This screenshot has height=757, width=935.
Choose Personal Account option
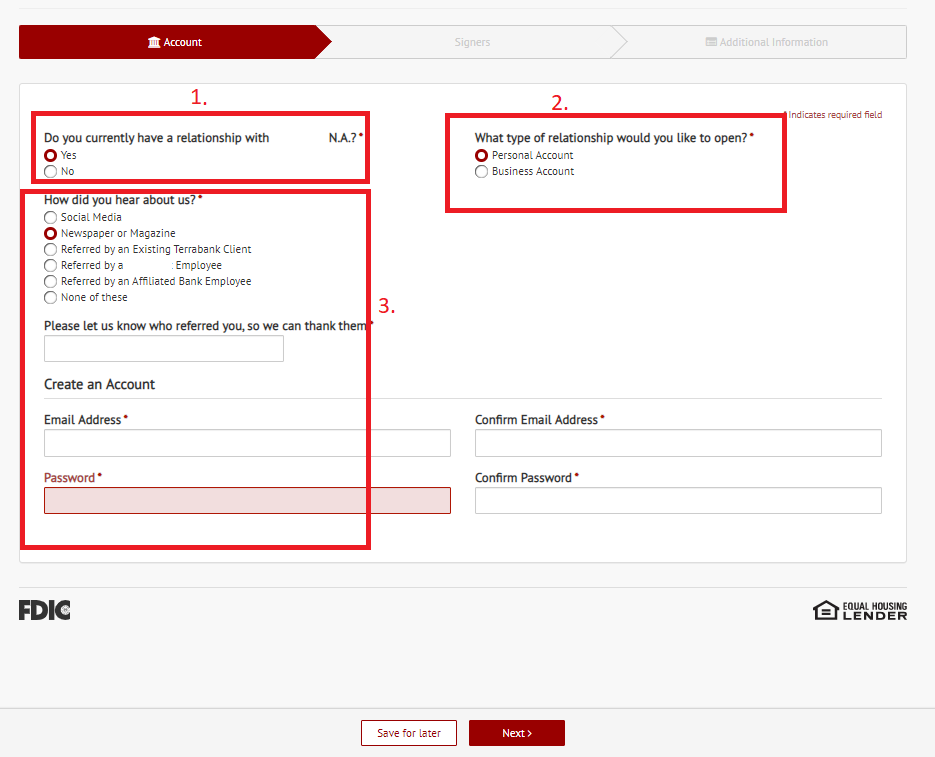(482, 156)
